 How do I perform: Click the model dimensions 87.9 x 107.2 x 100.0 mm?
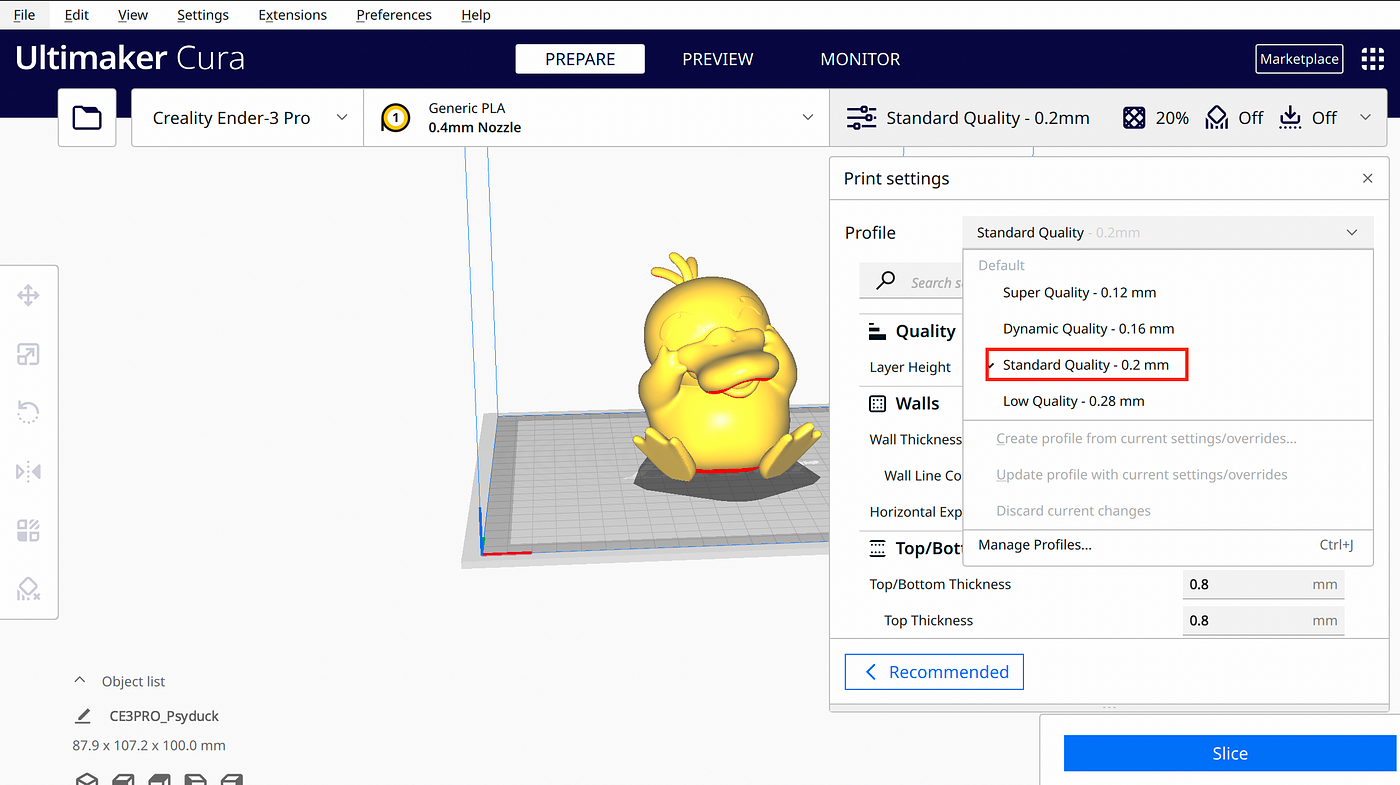tap(149, 745)
